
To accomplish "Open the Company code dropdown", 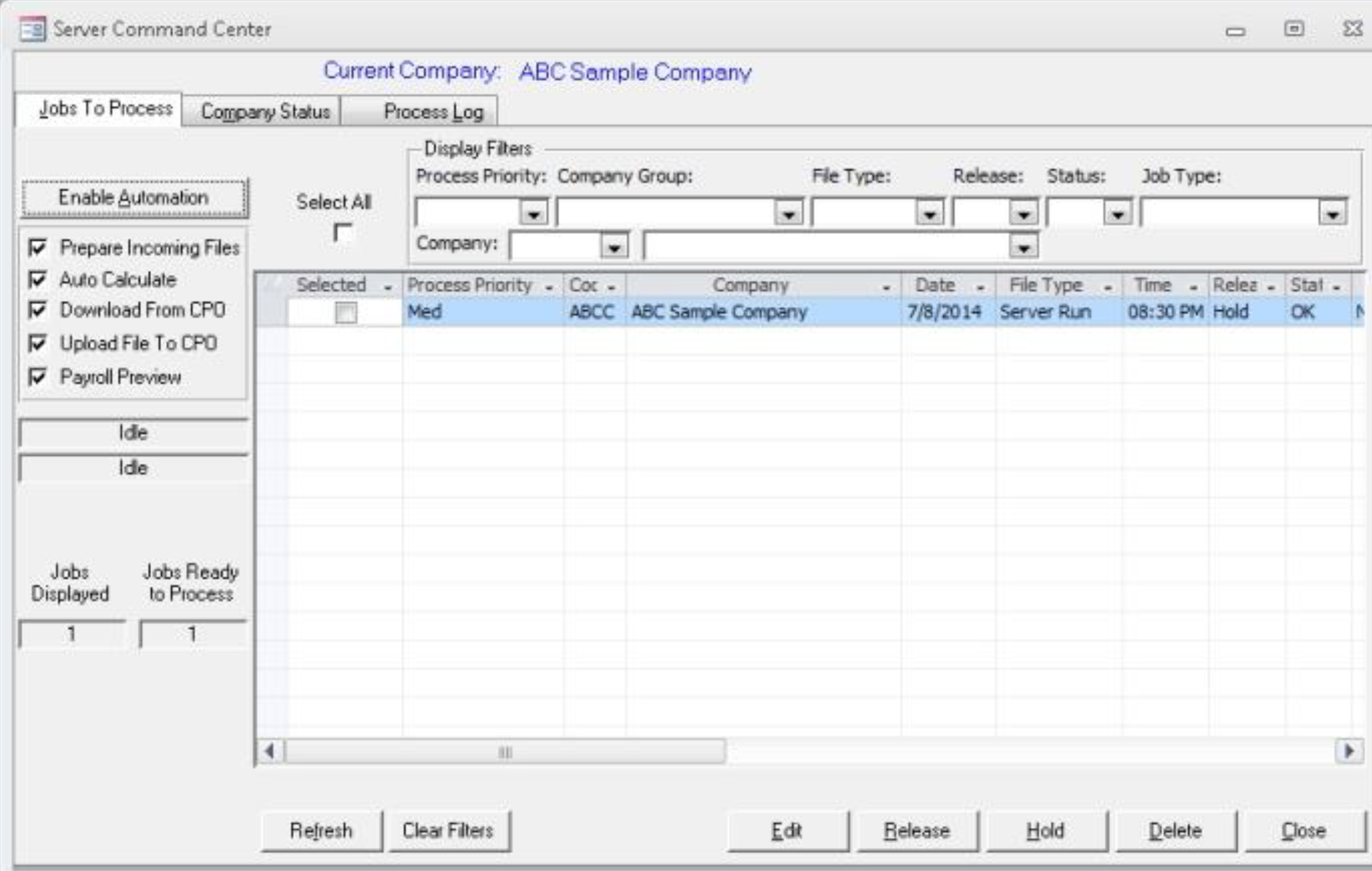I will click(x=614, y=249).
